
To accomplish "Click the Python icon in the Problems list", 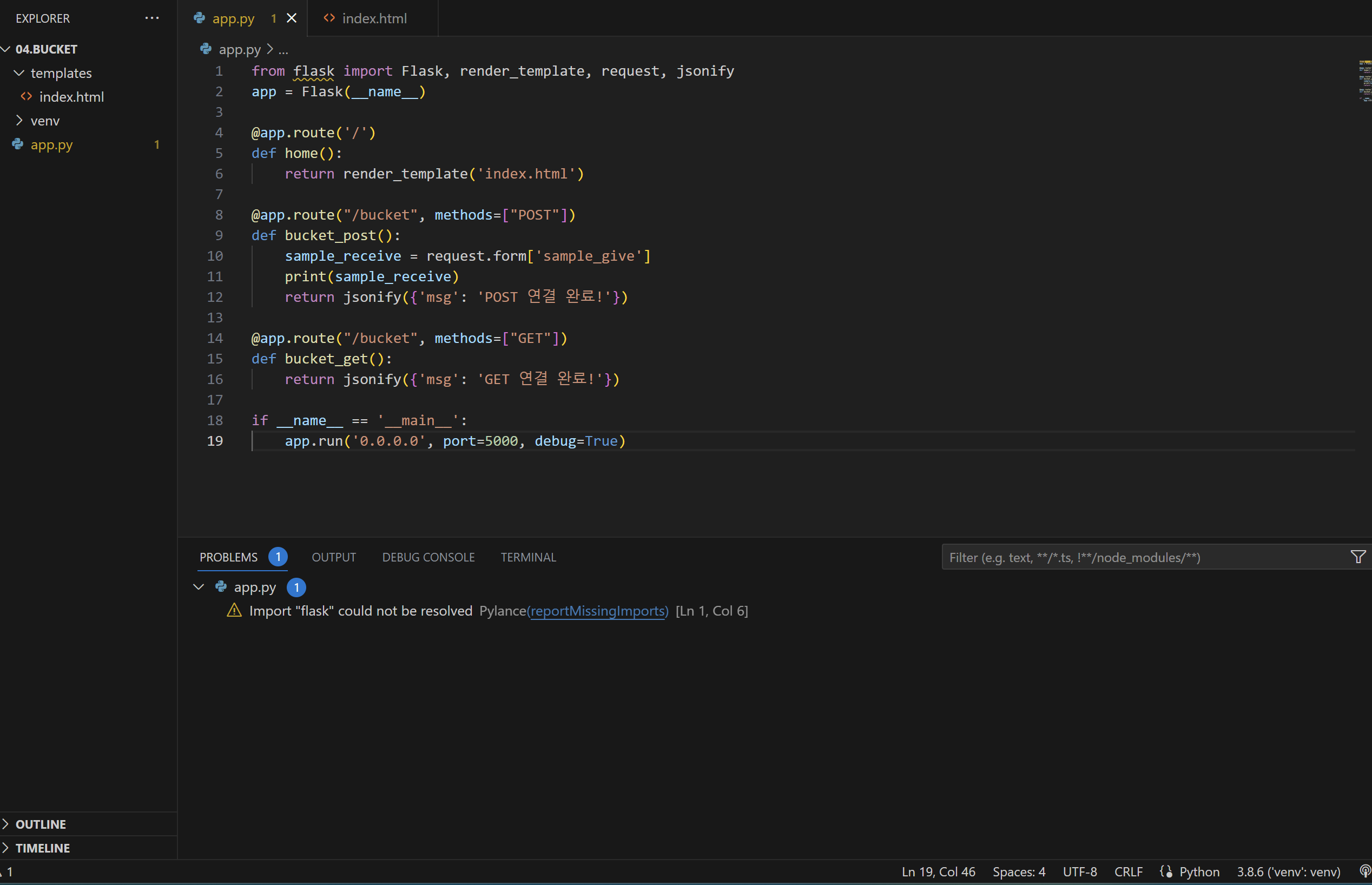I will point(221,587).
